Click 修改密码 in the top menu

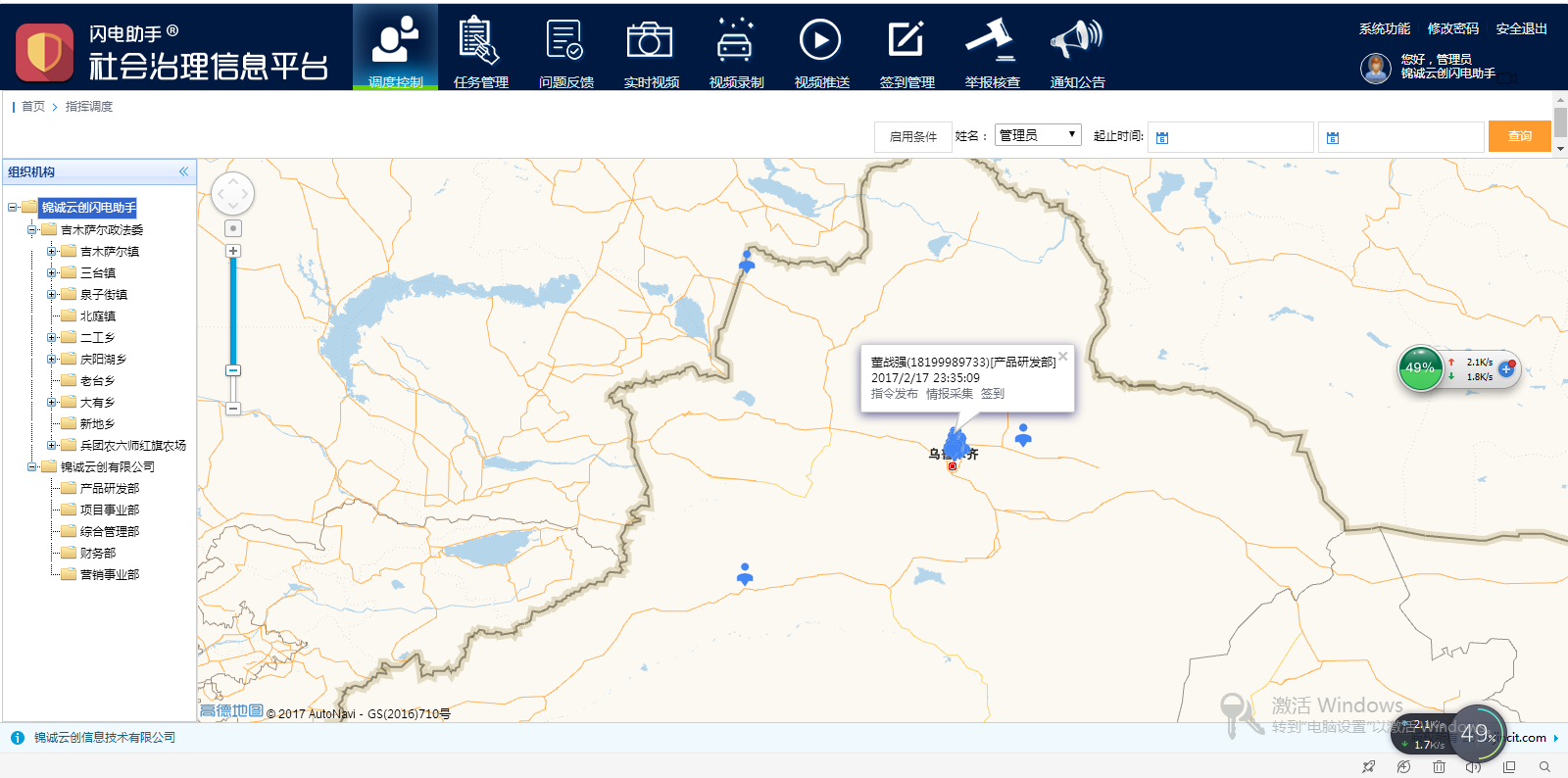[1452, 28]
